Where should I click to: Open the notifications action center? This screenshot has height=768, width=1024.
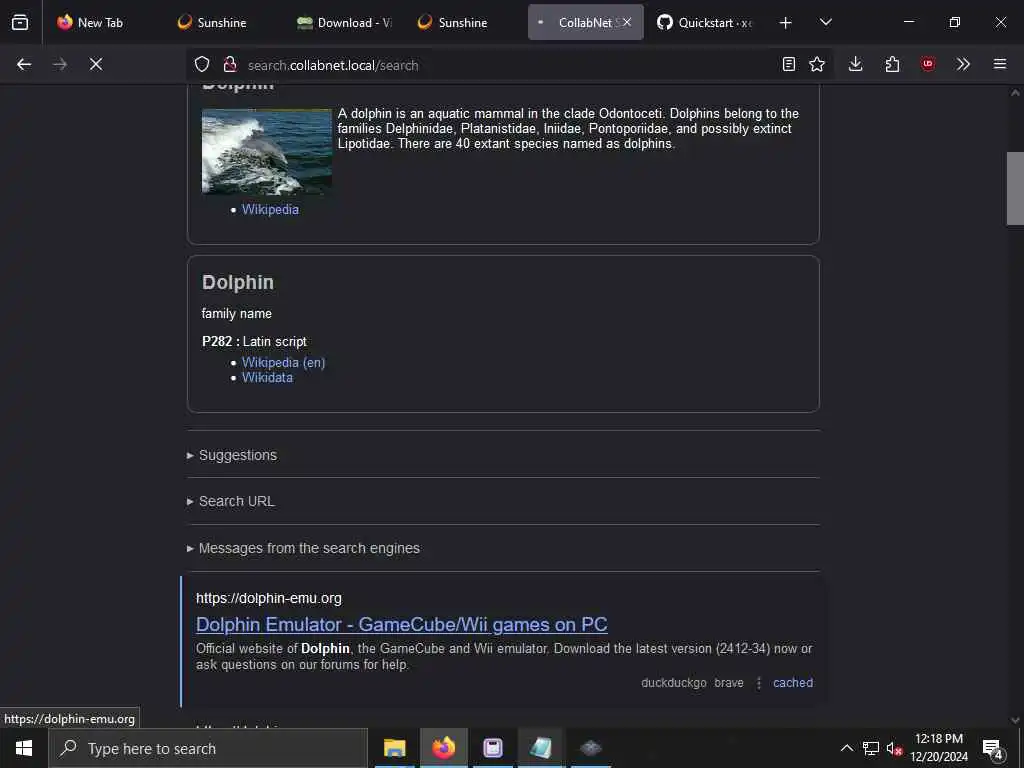pos(993,748)
